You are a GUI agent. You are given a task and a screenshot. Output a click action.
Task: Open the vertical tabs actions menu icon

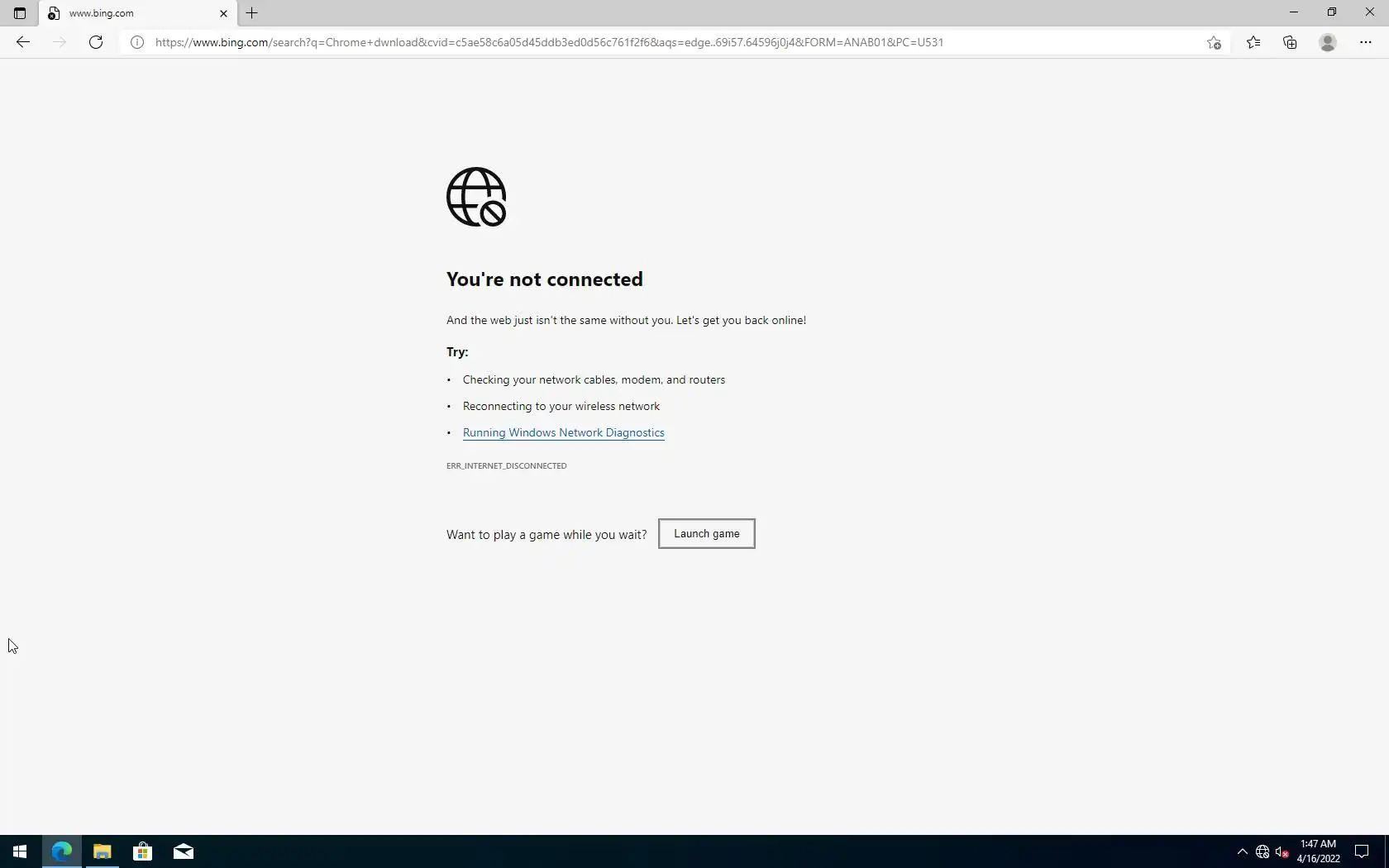pos(20,13)
